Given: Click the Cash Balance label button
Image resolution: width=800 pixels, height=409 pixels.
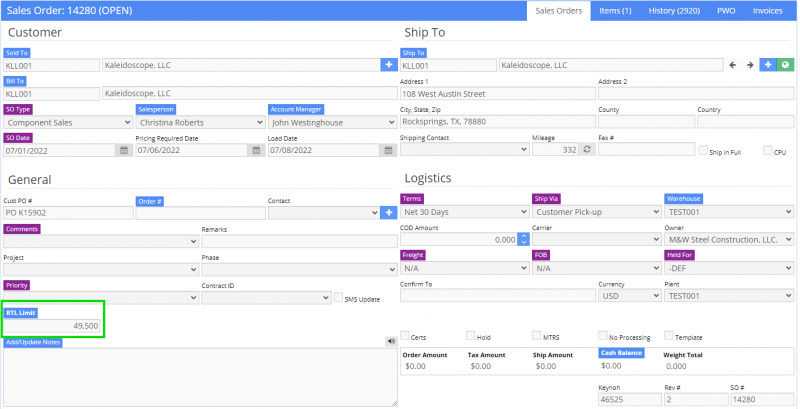Looking at the screenshot, I should (621, 353).
